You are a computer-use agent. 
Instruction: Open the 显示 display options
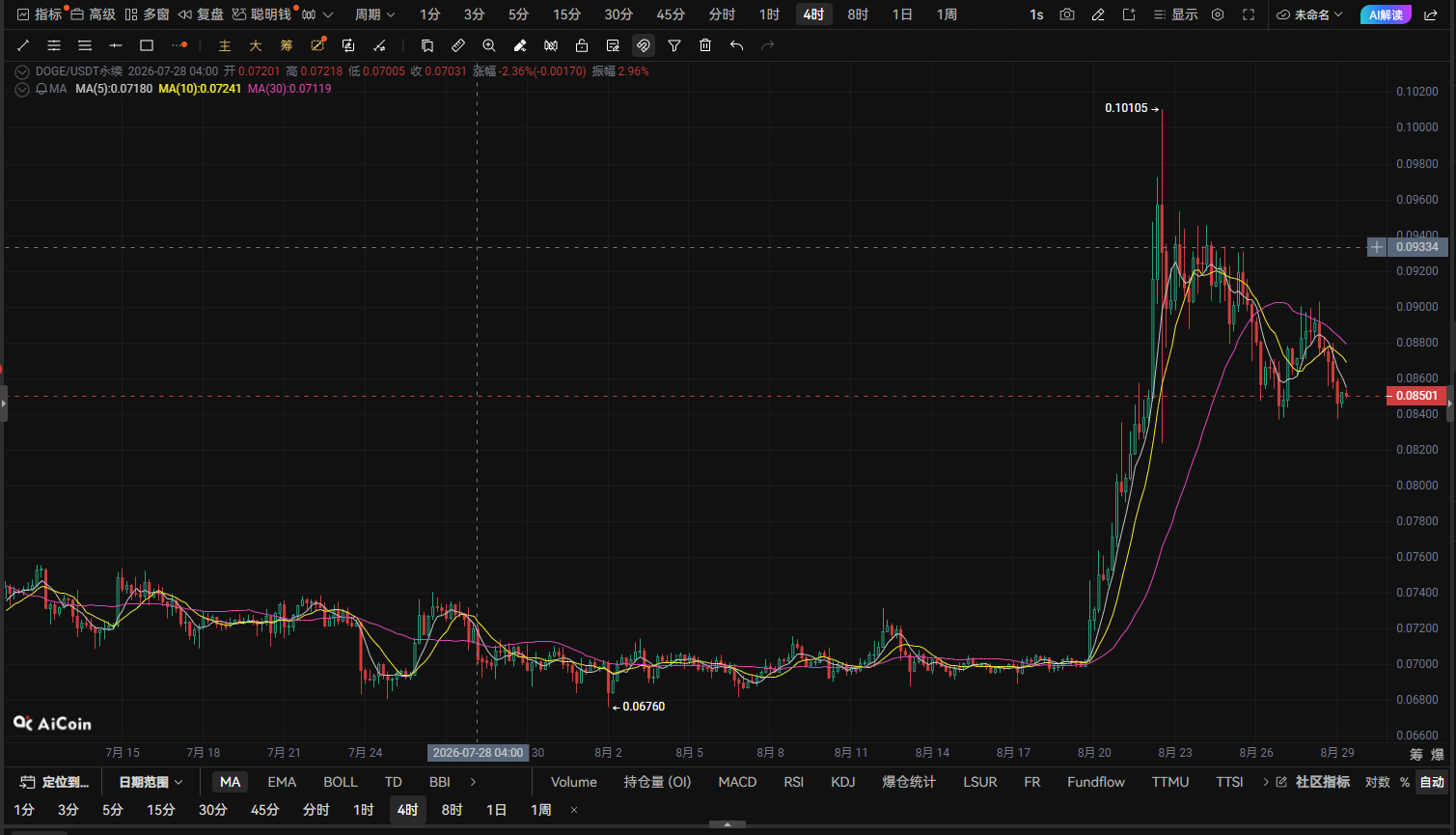pos(1175,14)
